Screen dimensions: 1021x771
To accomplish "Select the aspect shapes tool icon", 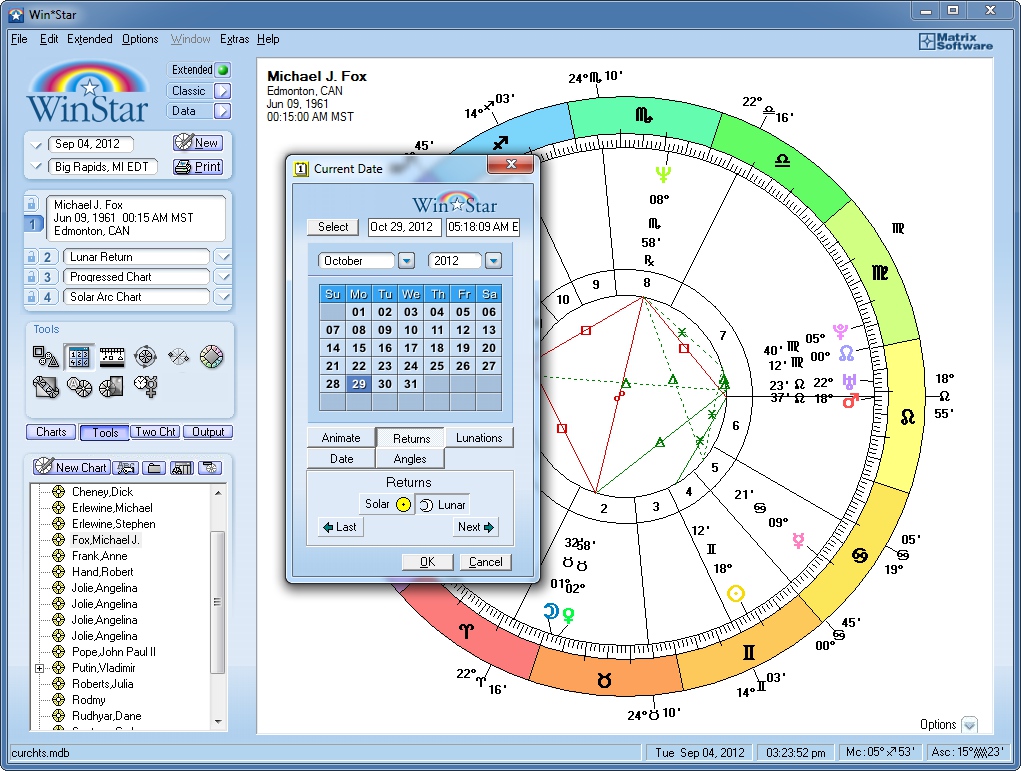I will tap(46, 356).
